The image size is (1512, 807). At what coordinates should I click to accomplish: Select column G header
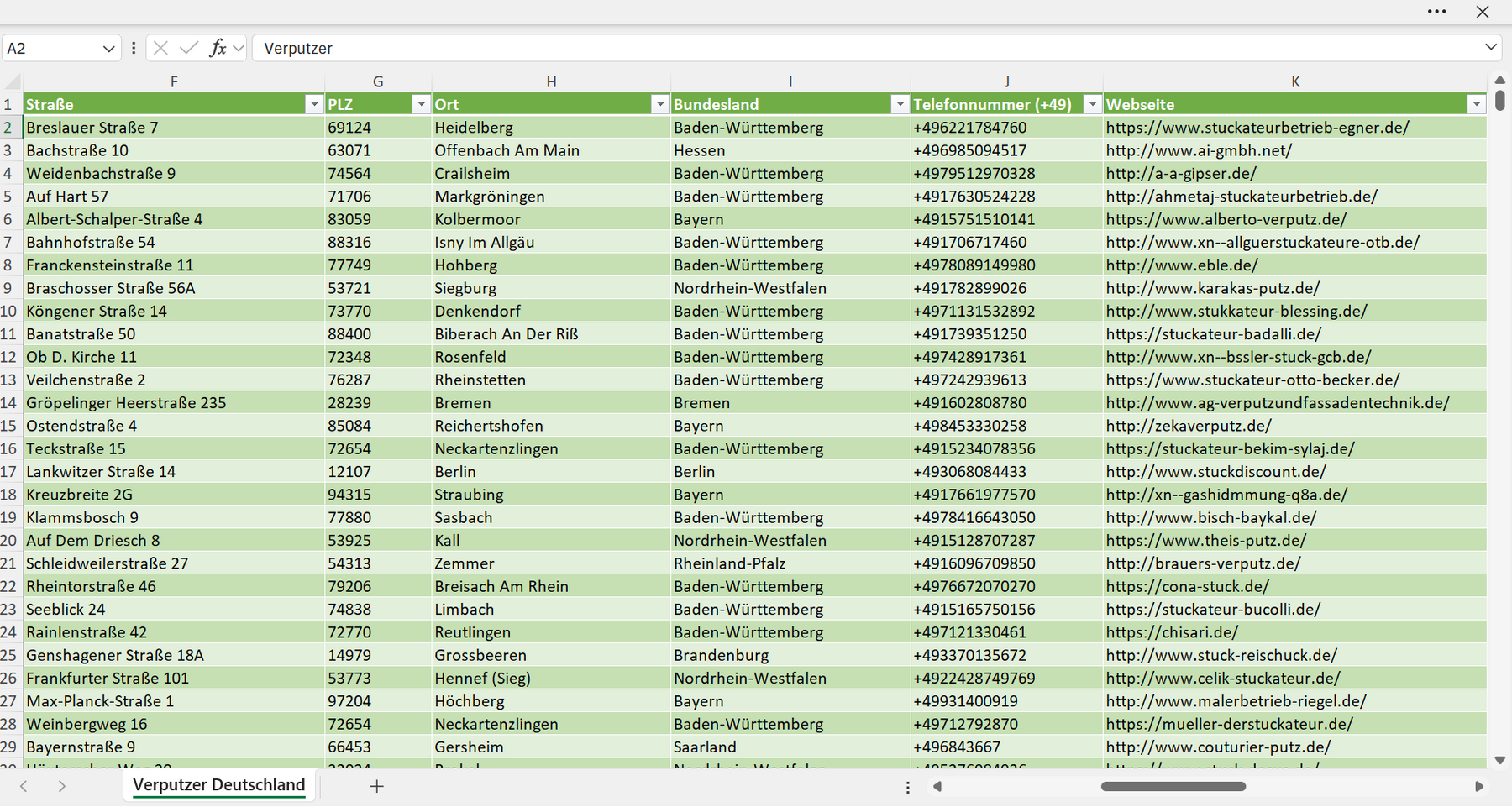(x=378, y=81)
